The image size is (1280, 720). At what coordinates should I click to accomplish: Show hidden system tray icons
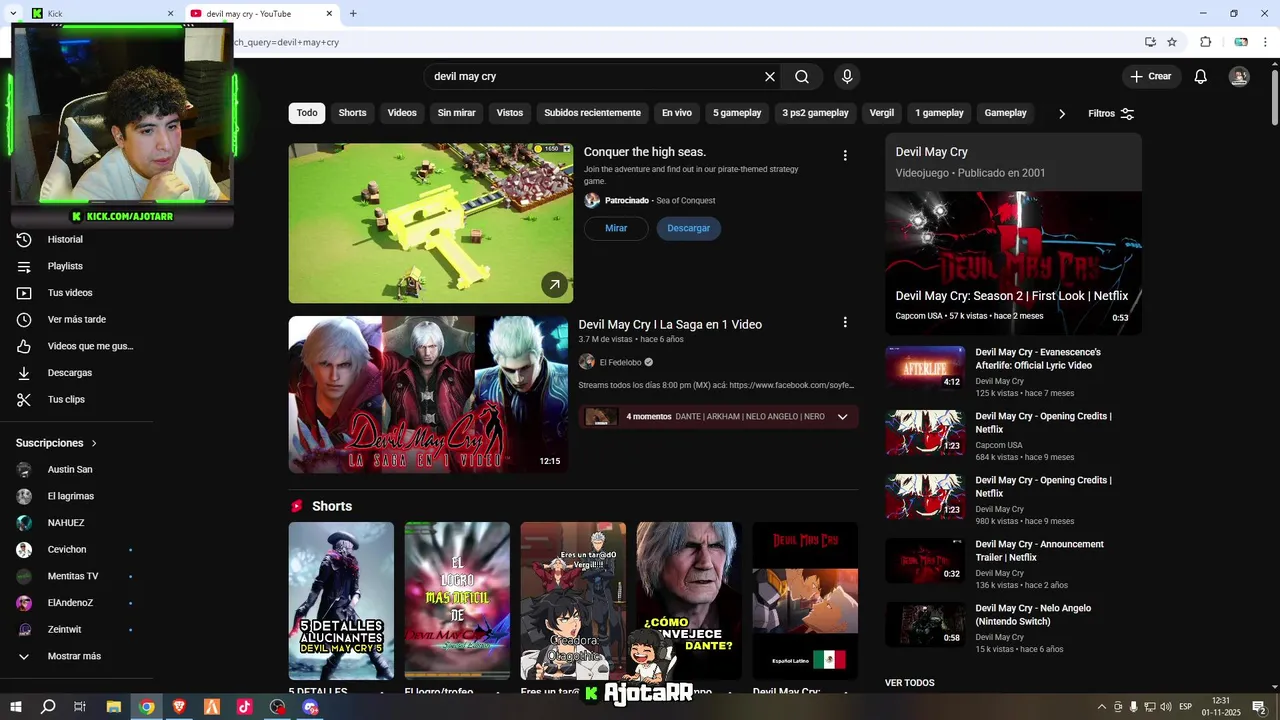coord(1102,707)
